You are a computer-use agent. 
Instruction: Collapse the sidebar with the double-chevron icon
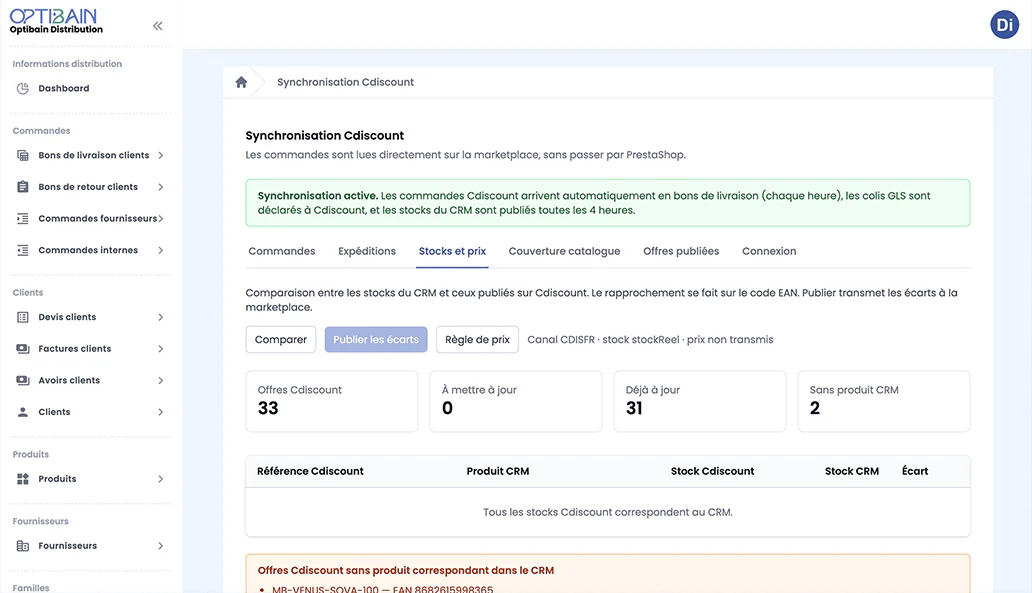coord(157,26)
